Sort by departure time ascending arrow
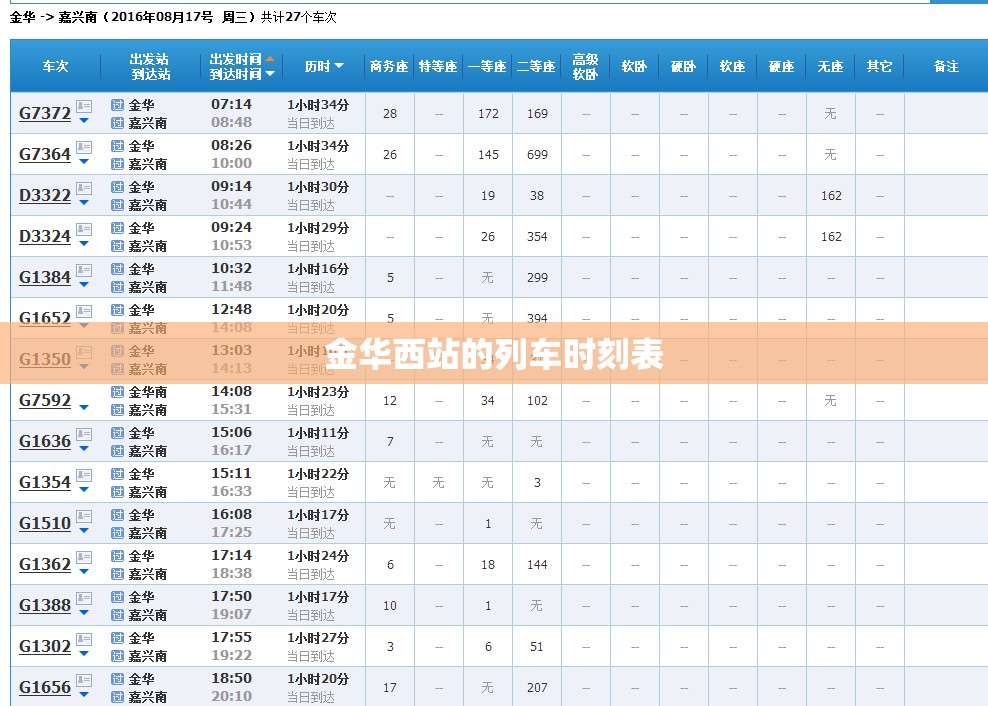This screenshot has width=988, height=706. [x=270, y=59]
